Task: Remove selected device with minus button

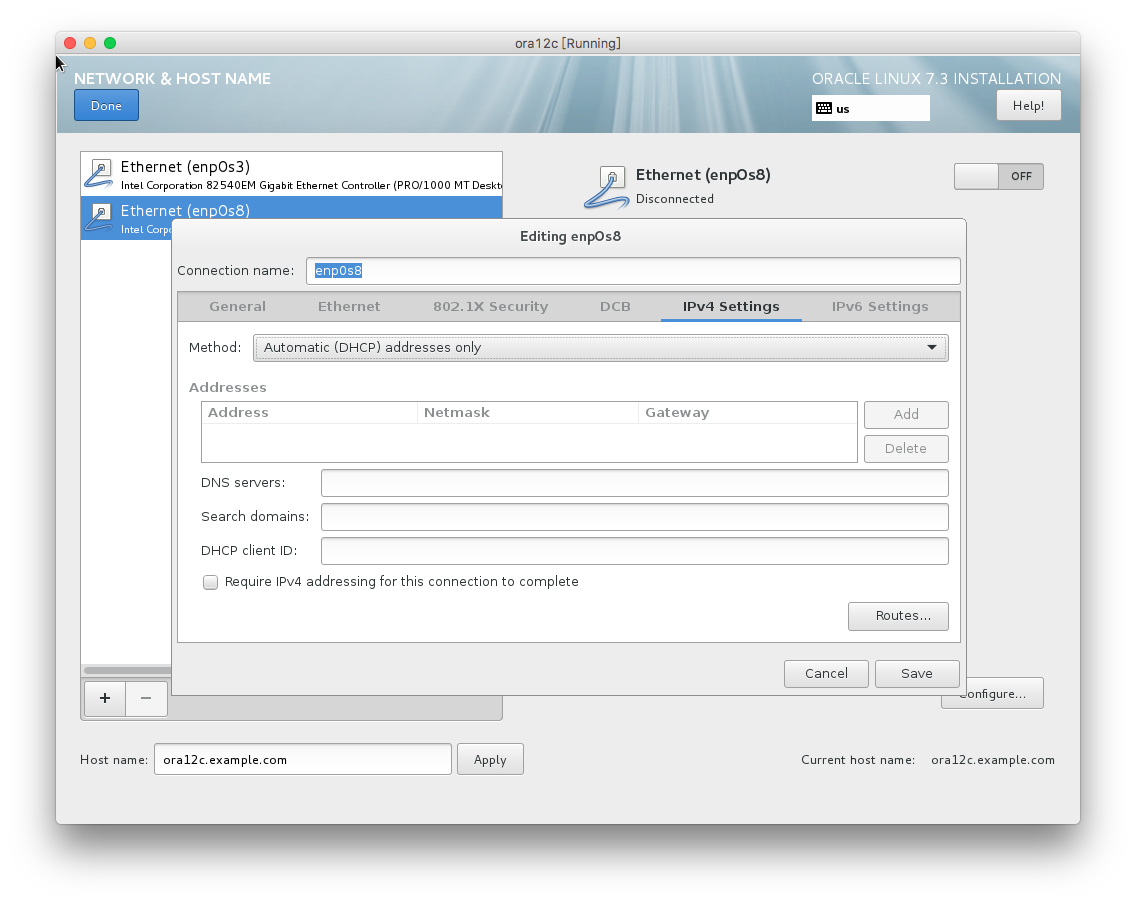Action: pos(146,698)
